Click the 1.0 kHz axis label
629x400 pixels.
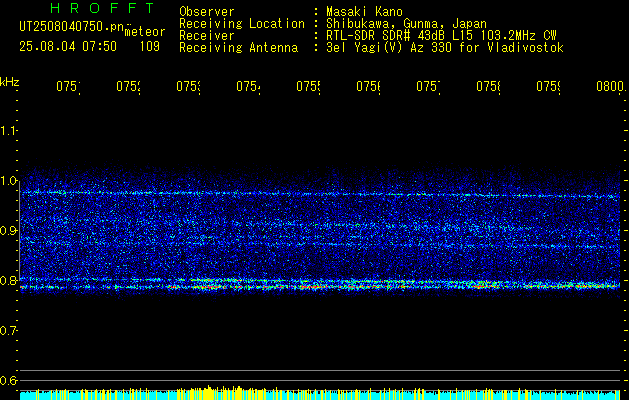click(x=8, y=181)
